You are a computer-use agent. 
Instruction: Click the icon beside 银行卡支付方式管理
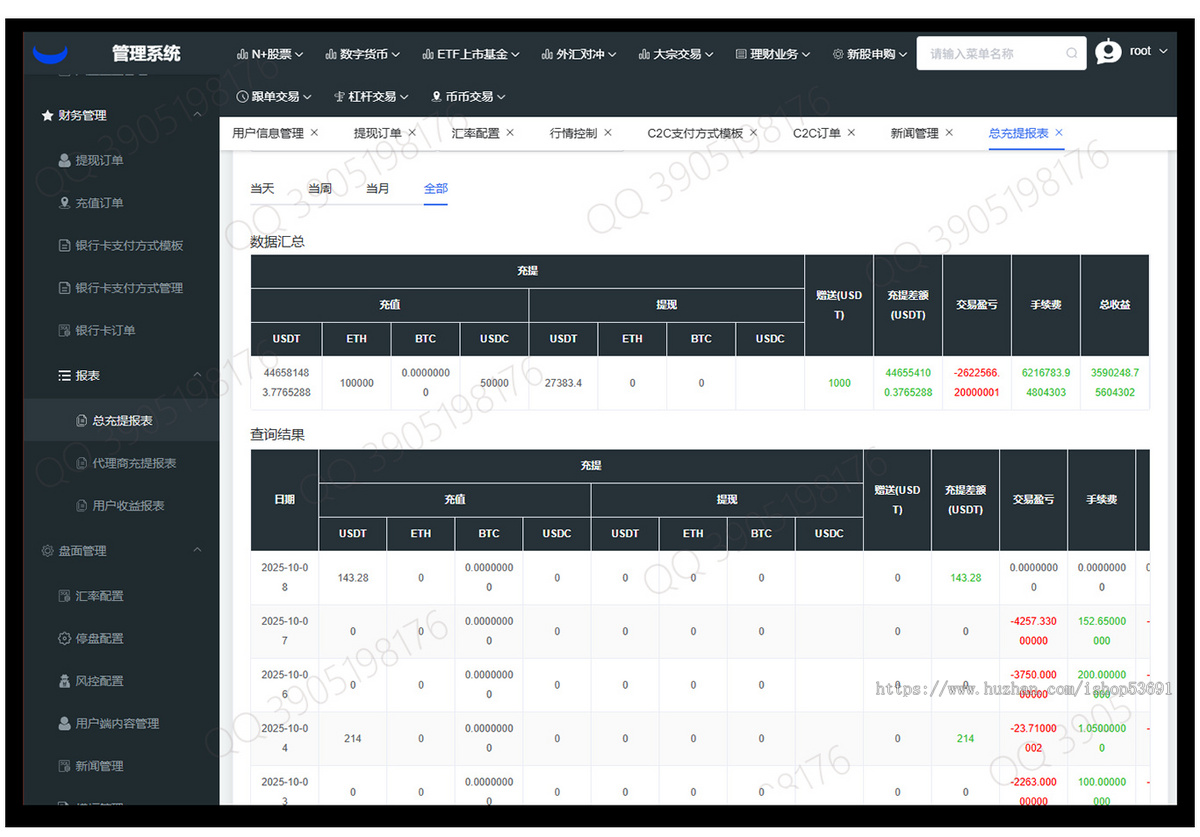pyautogui.click(x=65, y=288)
